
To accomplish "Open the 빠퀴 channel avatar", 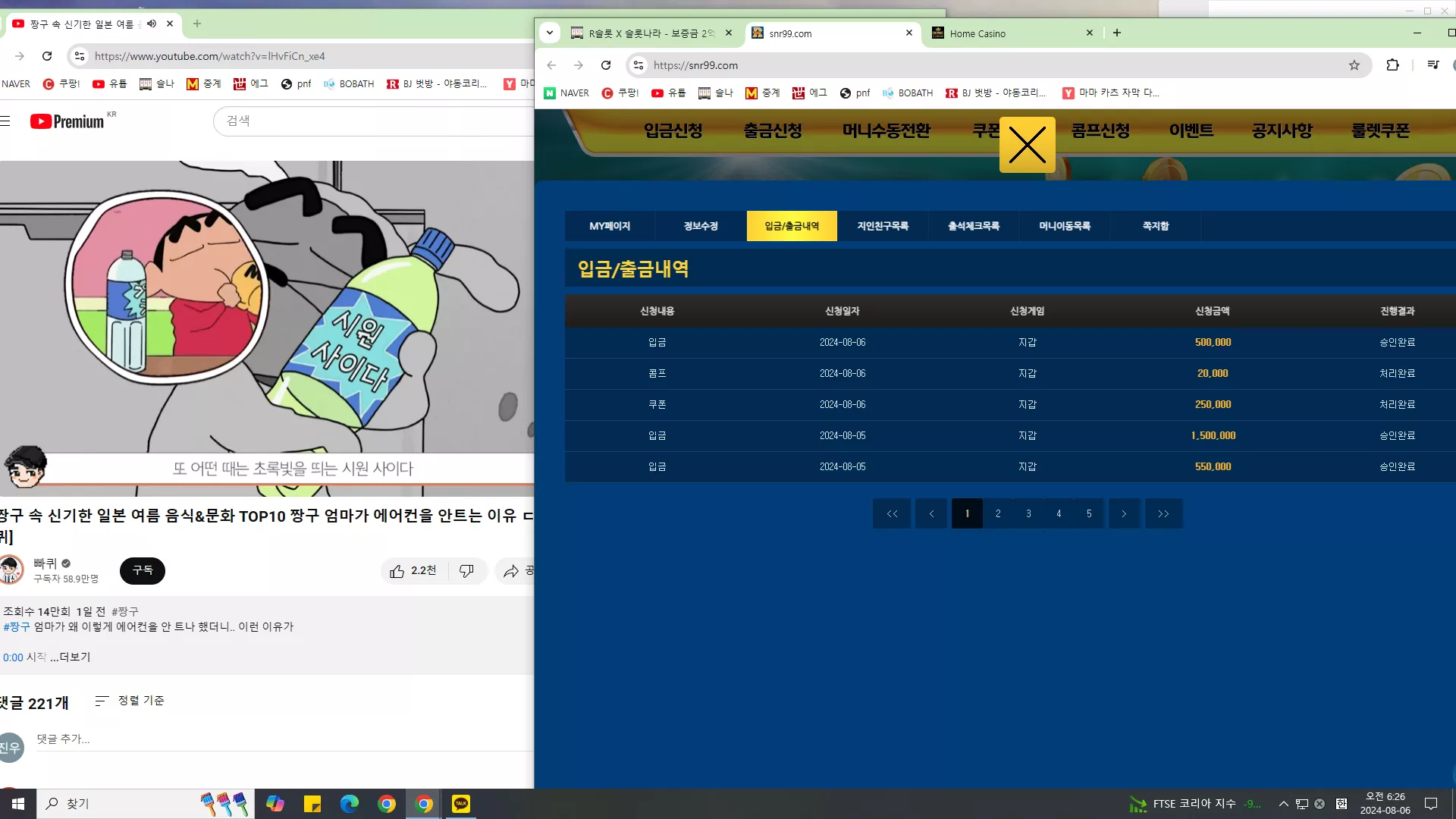I will point(11,570).
